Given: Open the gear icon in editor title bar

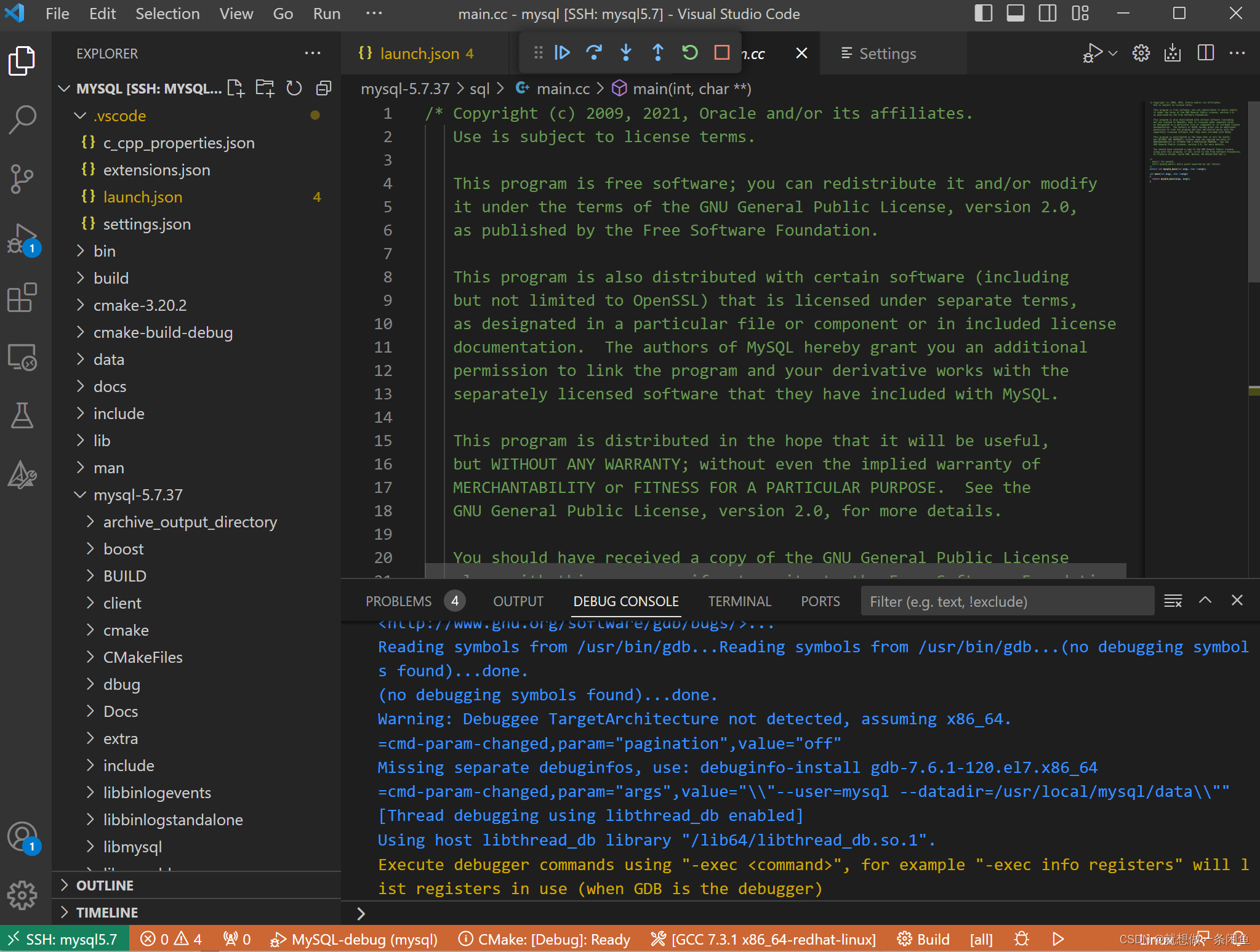Looking at the screenshot, I should pyautogui.click(x=1141, y=53).
